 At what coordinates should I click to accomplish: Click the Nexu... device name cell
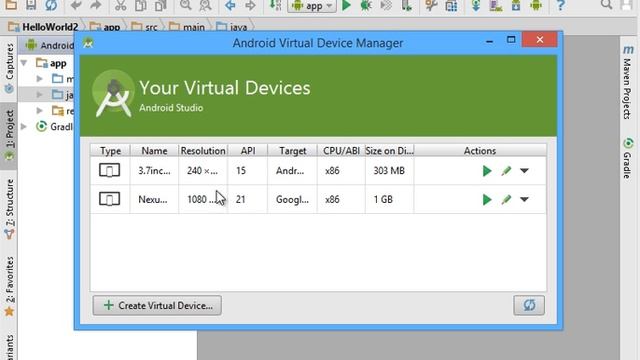[154, 200]
